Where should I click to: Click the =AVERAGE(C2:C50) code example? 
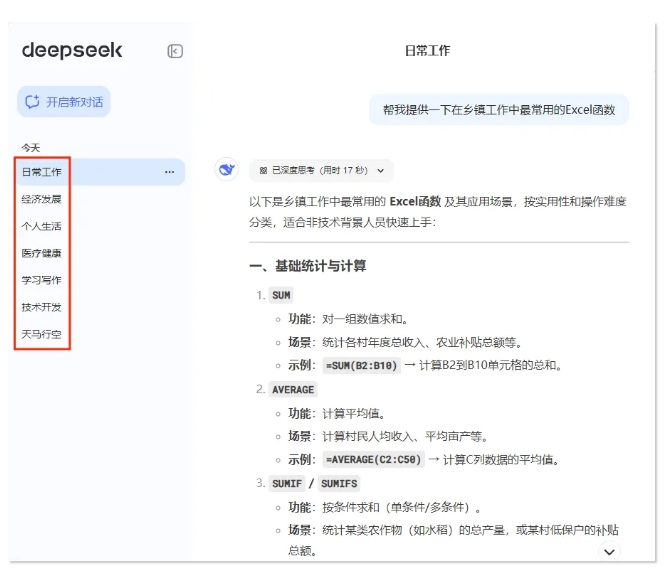click(x=374, y=460)
